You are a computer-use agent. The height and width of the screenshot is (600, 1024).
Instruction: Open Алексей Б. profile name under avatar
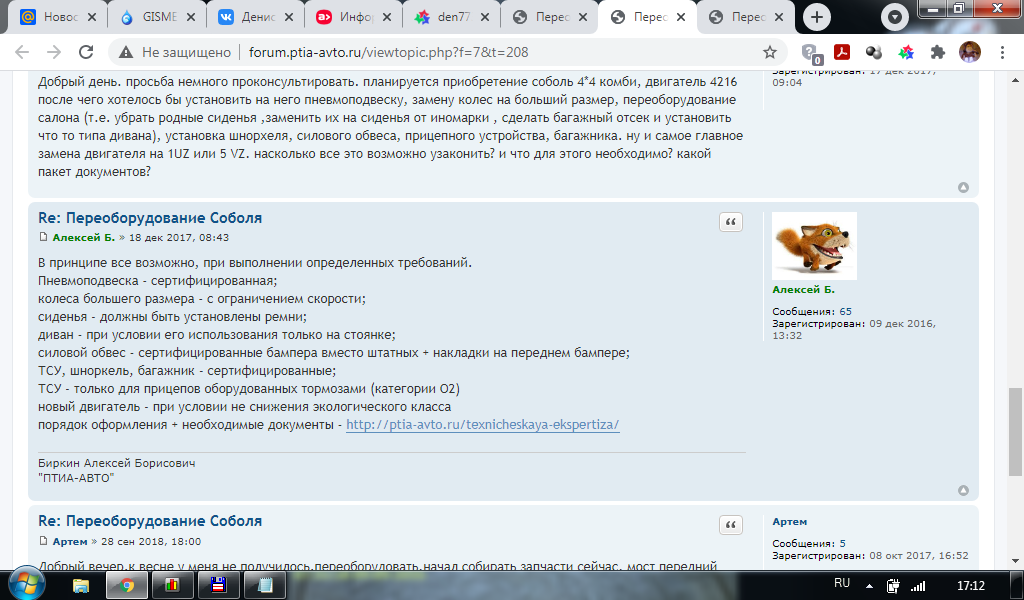coord(803,289)
